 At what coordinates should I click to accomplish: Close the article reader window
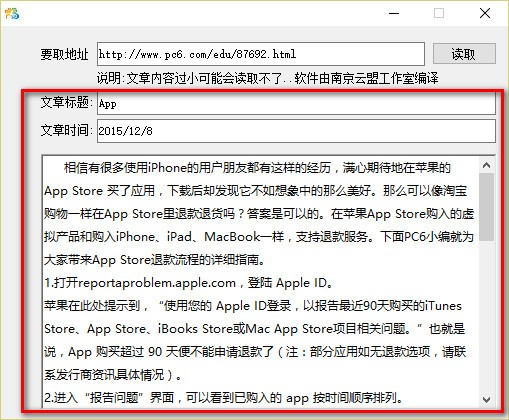pos(485,13)
